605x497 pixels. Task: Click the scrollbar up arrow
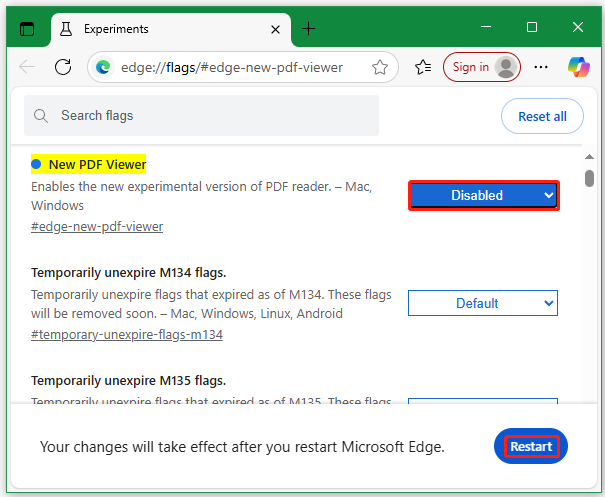tap(589, 157)
